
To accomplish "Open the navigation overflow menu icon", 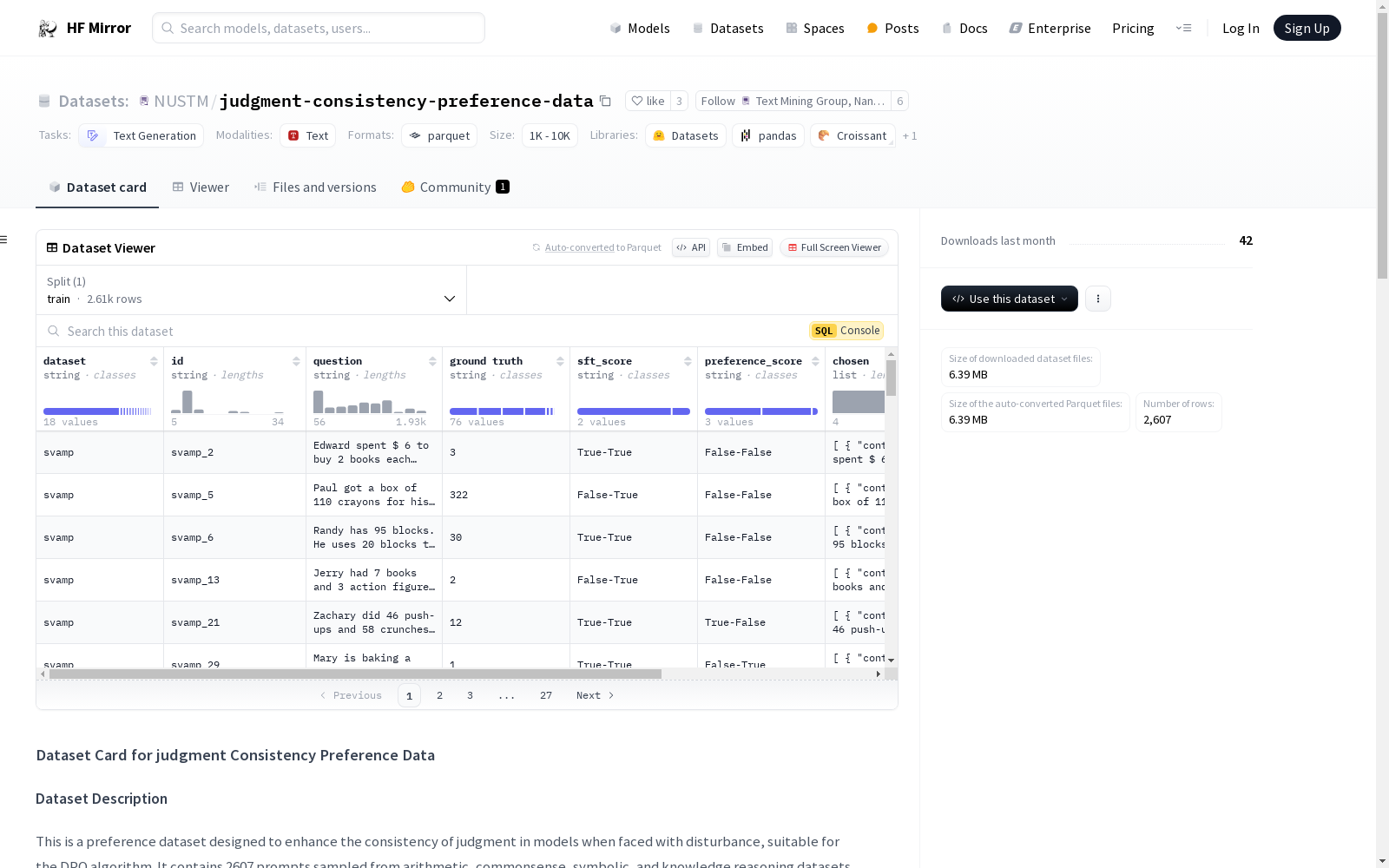I will point(1183,29).
